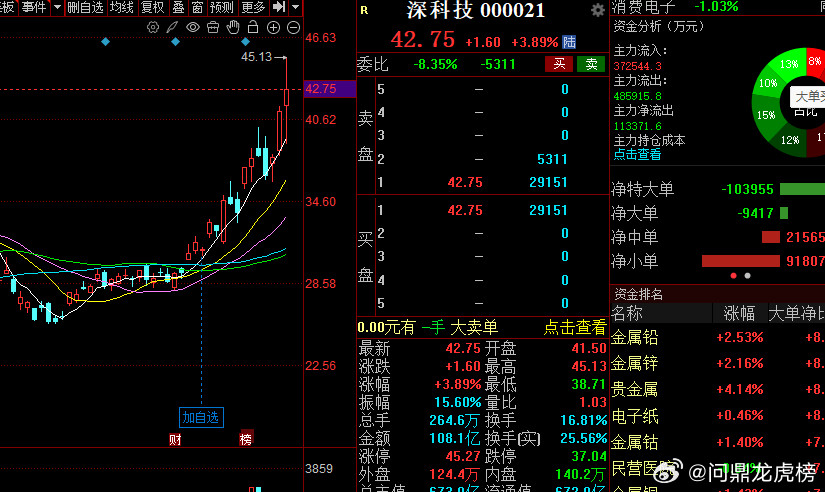Zoom in chart with plus icon
Image resolution: width=825 pixels, height=492 pixels.
coord(274,28)
